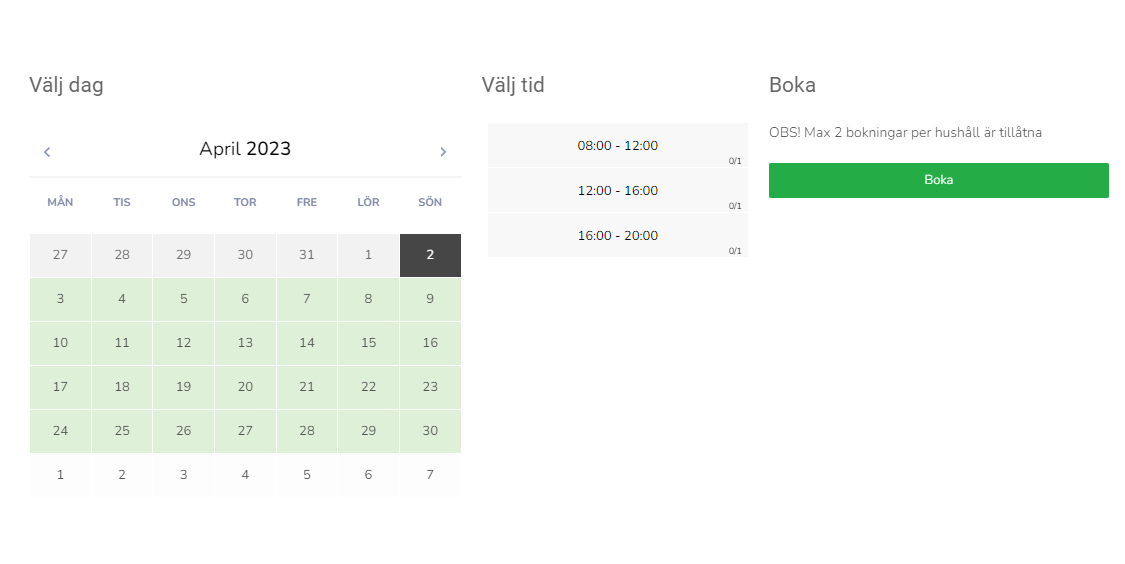Pick Friday April 14
The image size is (1125, 564).
coord(307,343)
